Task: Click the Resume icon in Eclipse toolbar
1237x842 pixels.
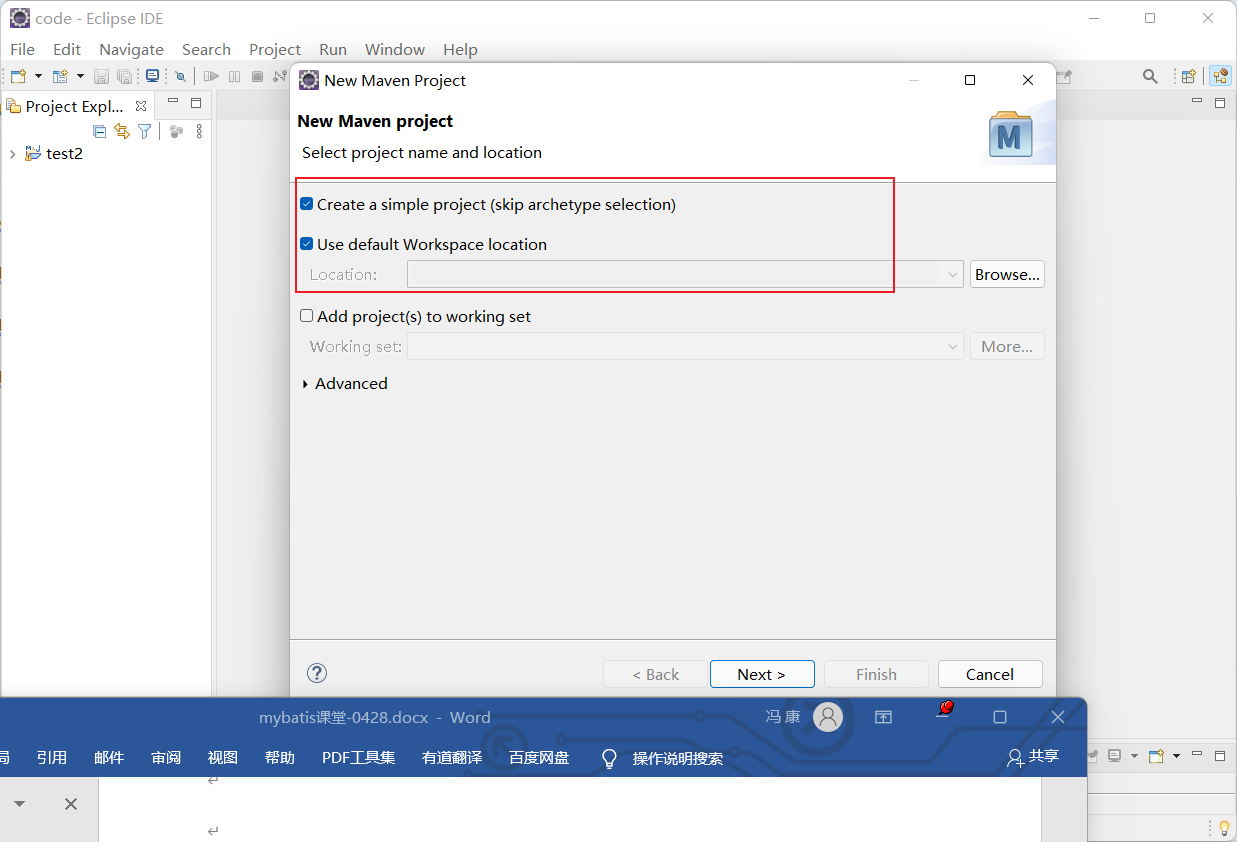Action: [x=211, y=76]
